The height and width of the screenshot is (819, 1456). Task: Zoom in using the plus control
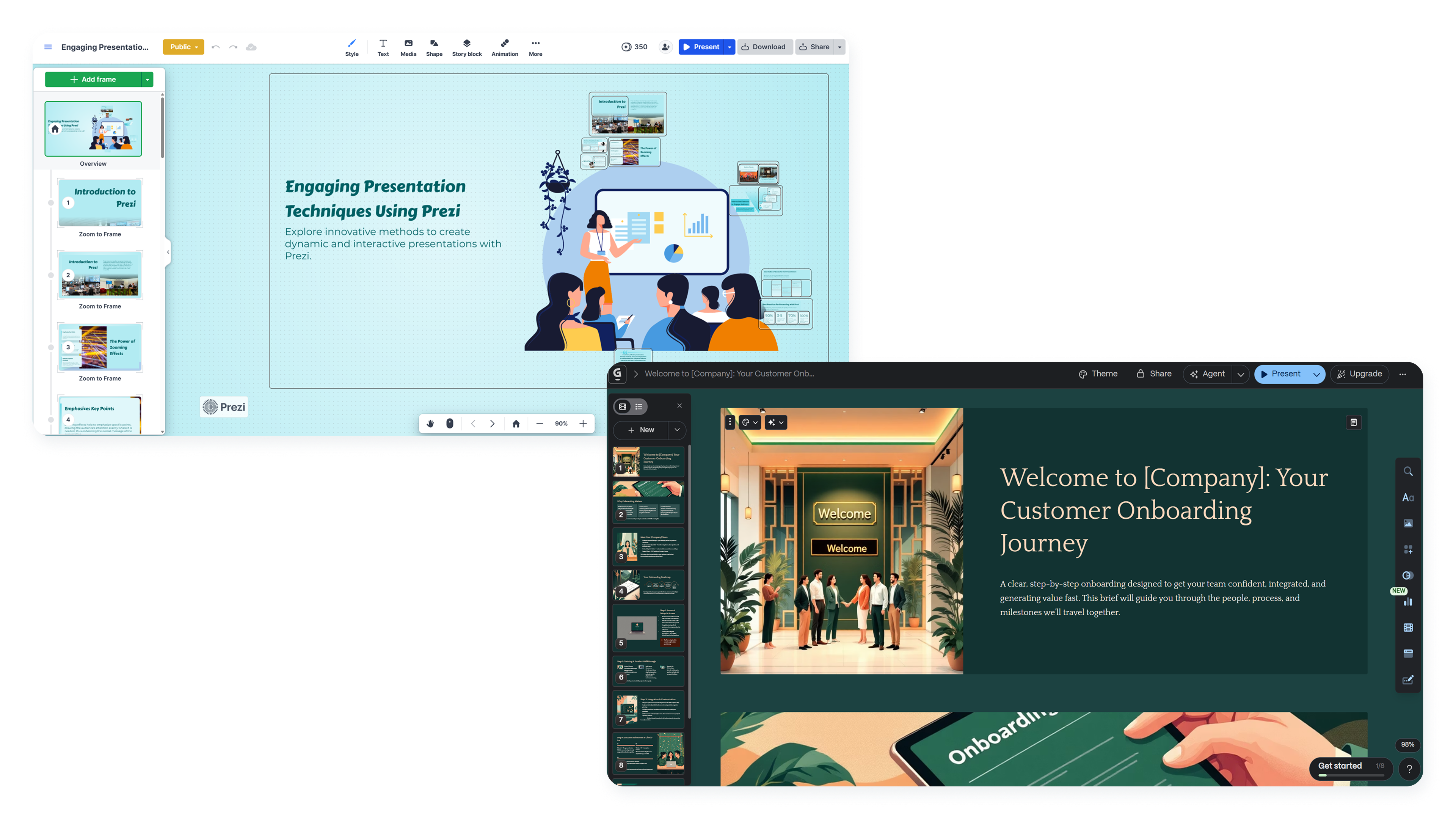(583, 424)
